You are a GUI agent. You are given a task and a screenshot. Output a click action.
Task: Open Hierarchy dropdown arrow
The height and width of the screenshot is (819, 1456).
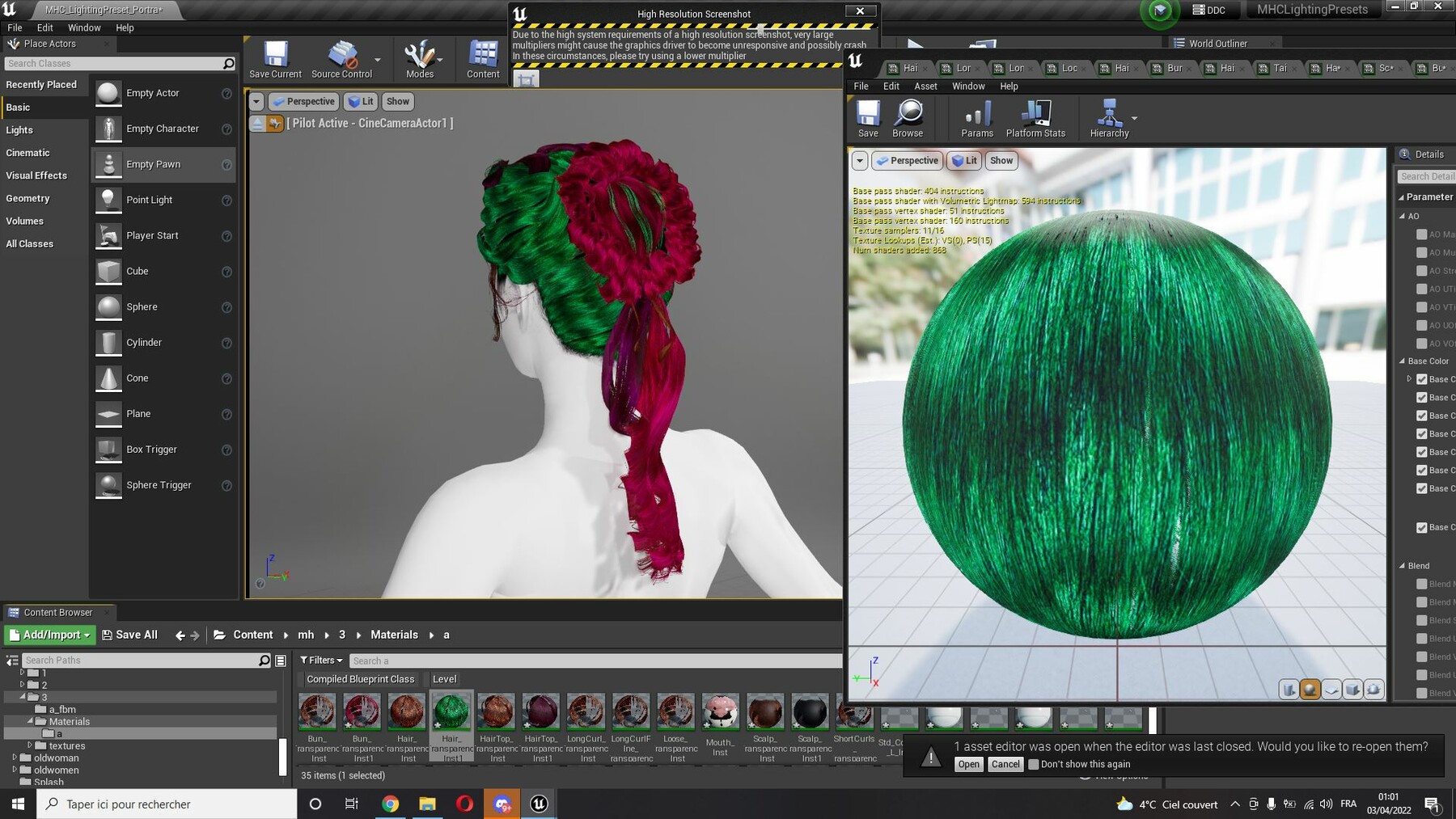tap(1134, 118)
